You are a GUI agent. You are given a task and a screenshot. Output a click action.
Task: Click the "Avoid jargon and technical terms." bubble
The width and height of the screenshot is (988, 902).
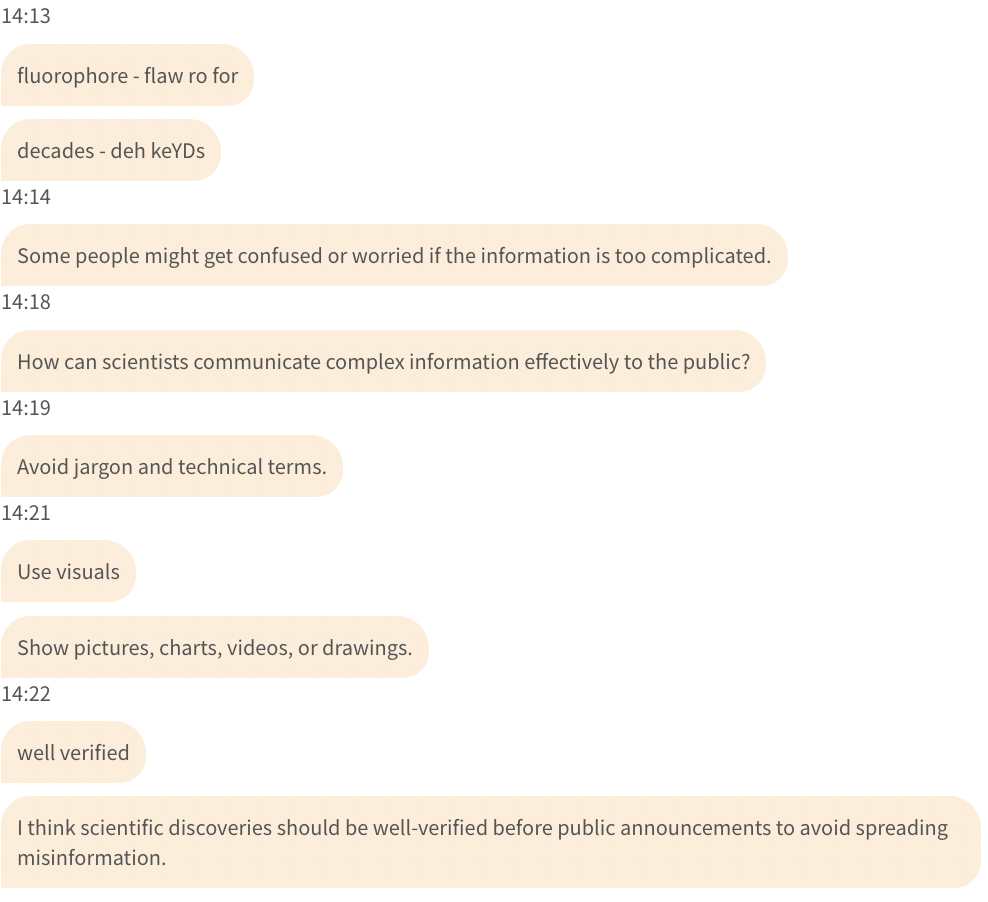[171, 466]
